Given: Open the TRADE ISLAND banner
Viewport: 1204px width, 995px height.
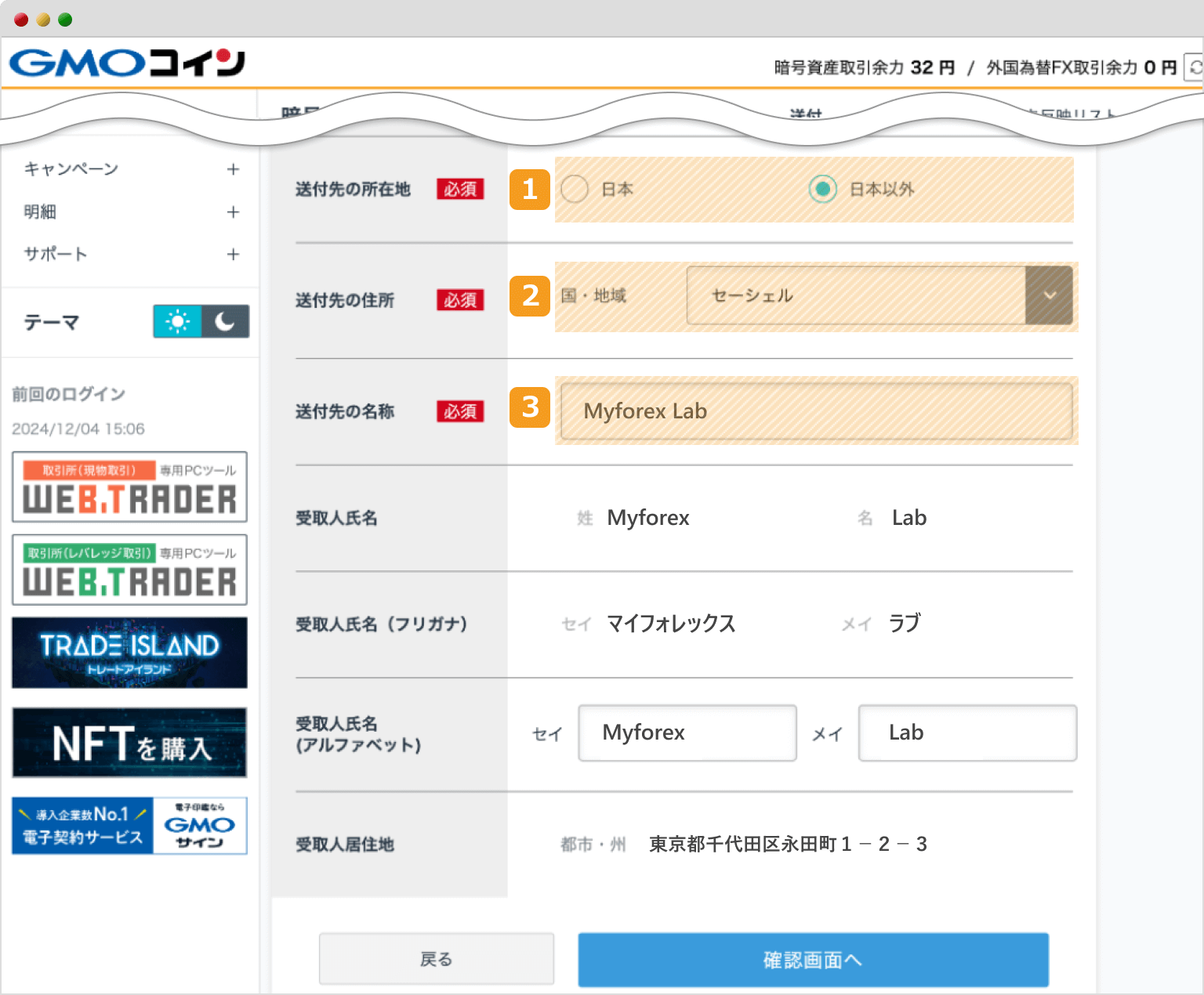Looking at the screenshot, I should [129, 653].
